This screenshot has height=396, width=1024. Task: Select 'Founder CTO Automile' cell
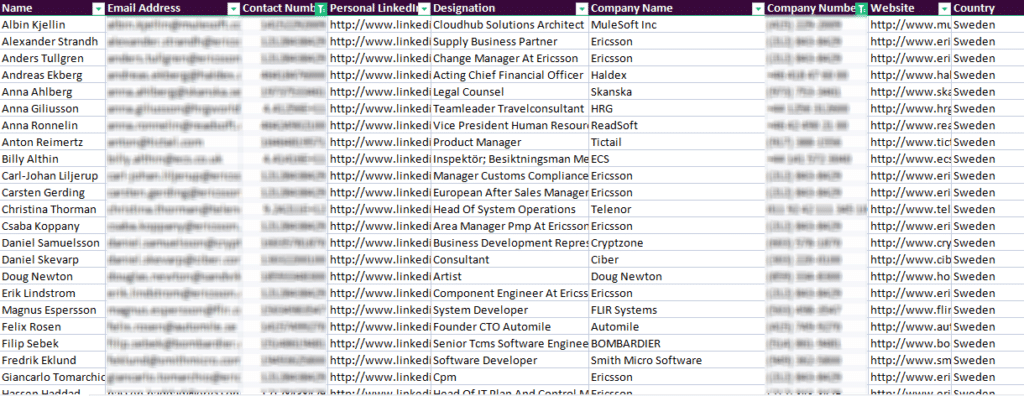509,327
